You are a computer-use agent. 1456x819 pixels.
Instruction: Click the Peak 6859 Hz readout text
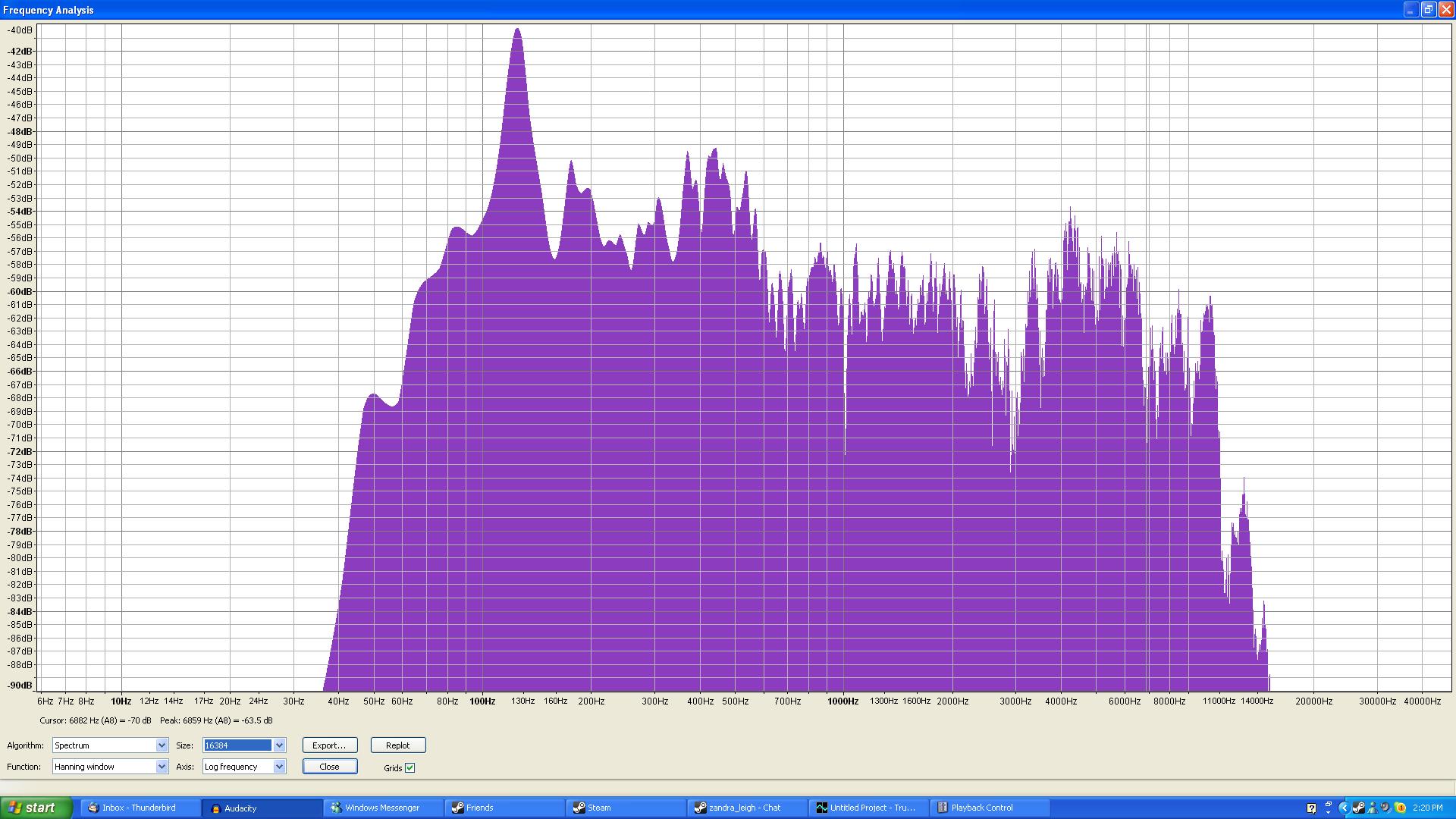point(216,720)
